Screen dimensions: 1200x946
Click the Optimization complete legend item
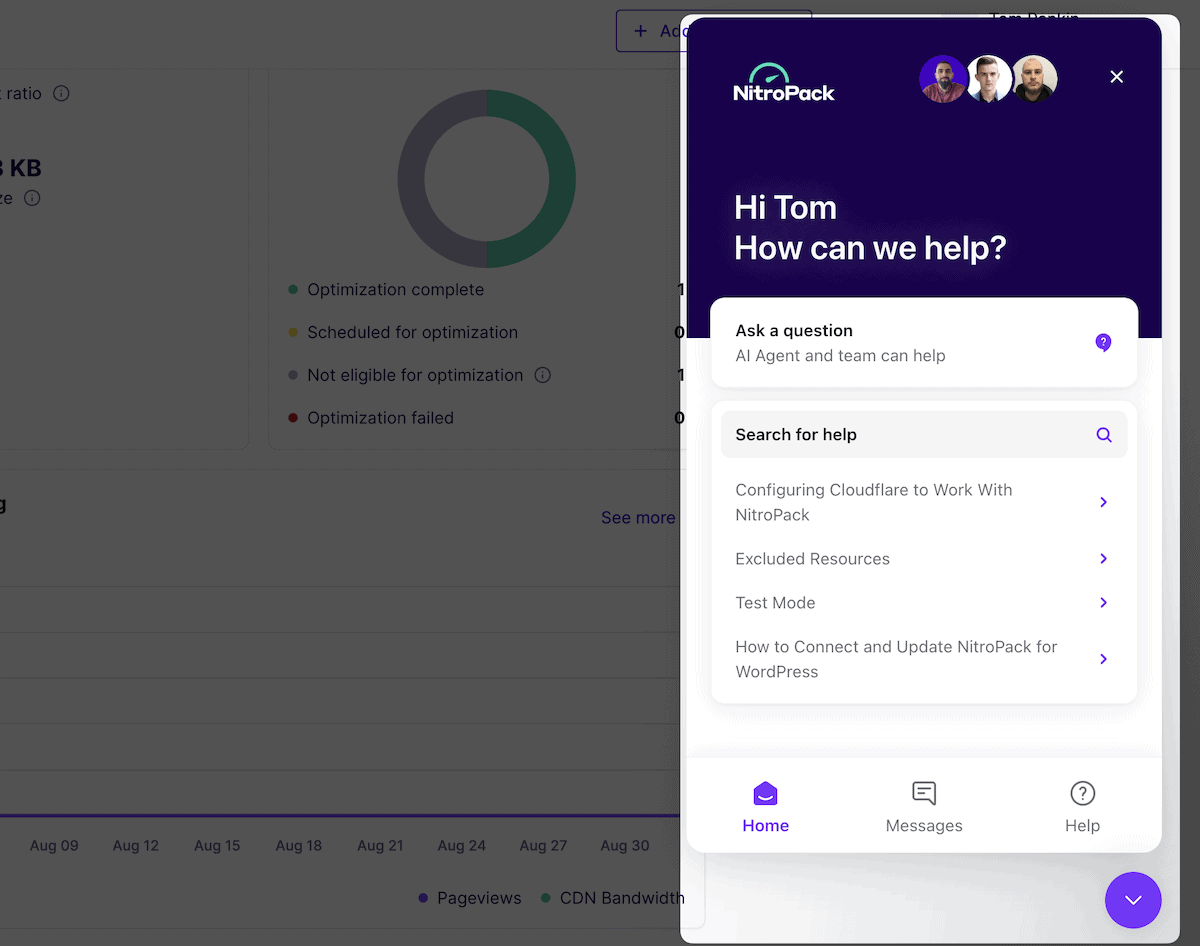[386, 290]
